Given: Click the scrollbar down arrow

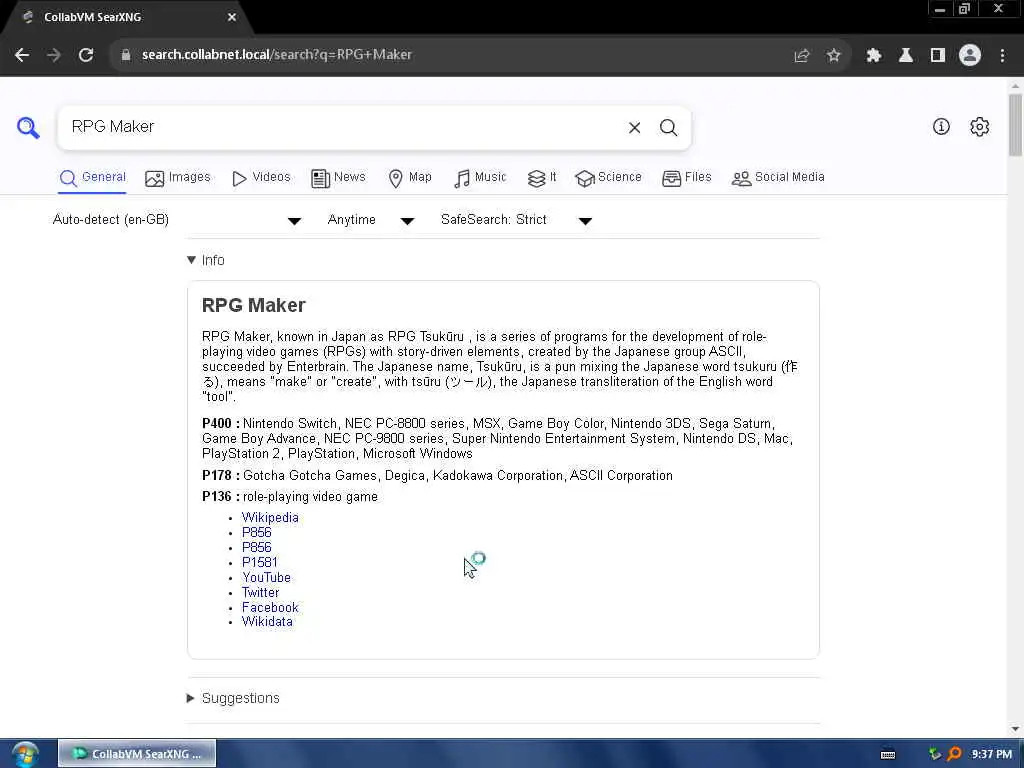Looking at the screenshot, I should pos(1015,729).
